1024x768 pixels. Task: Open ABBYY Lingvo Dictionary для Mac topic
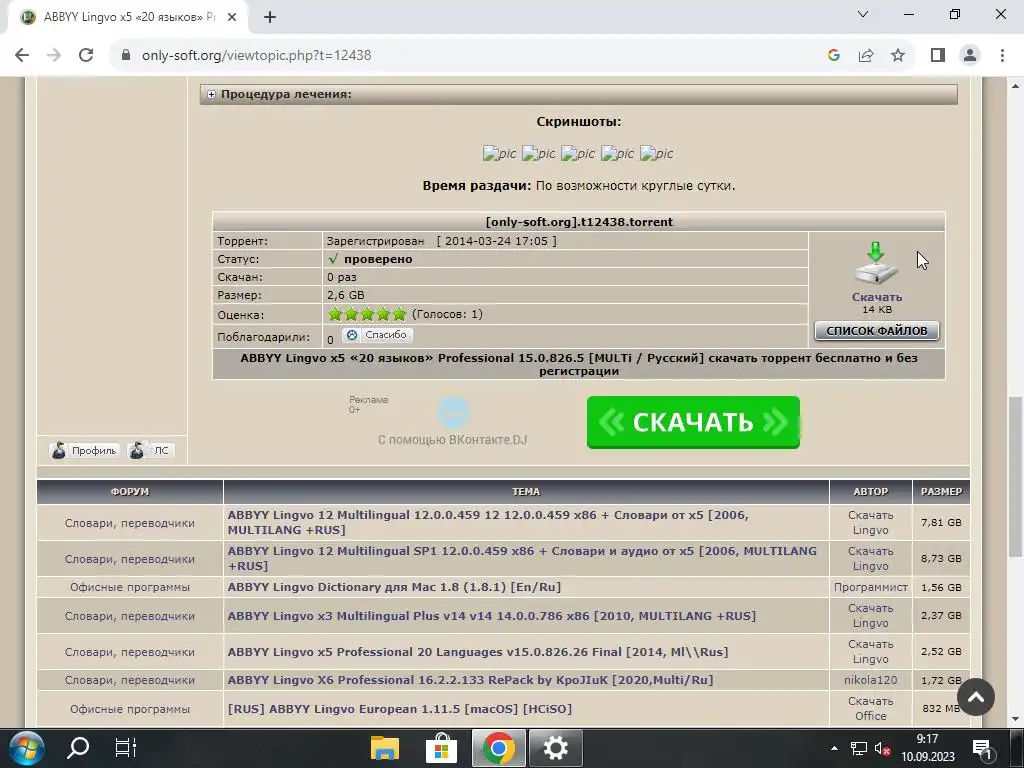coord(394,587)
